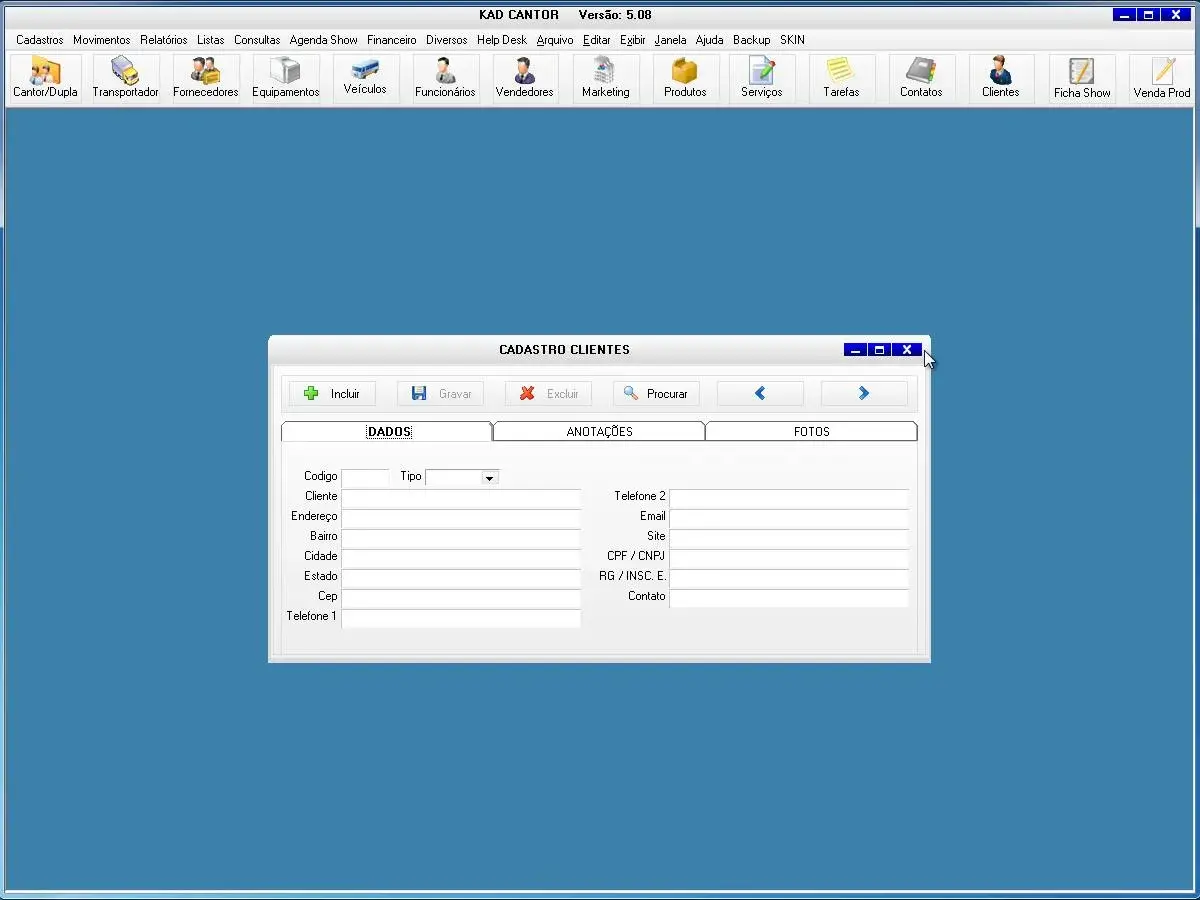1200x900 pixels.
Task: Click the Transportador truck icon
Action: coord(125,78)
